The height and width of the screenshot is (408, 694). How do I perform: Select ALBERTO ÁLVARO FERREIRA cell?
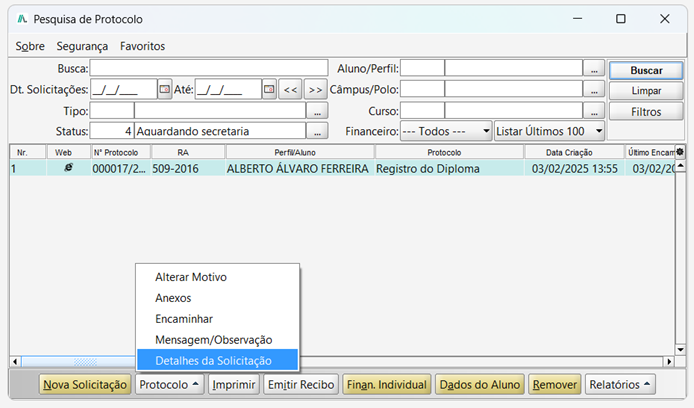point(300,169)
